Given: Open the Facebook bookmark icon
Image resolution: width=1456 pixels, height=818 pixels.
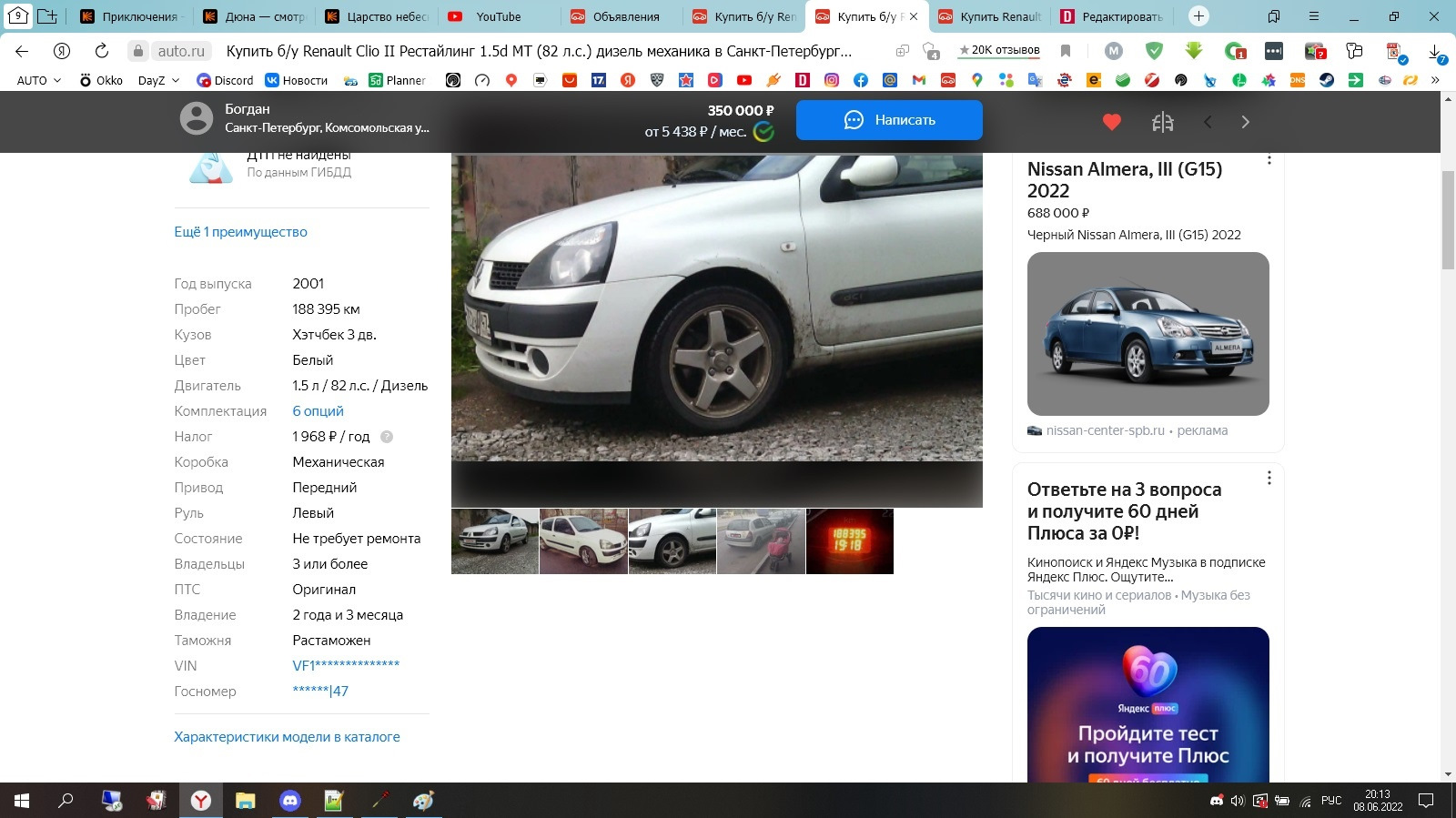Looking at the screenshot, I should [x=861, y=80].
